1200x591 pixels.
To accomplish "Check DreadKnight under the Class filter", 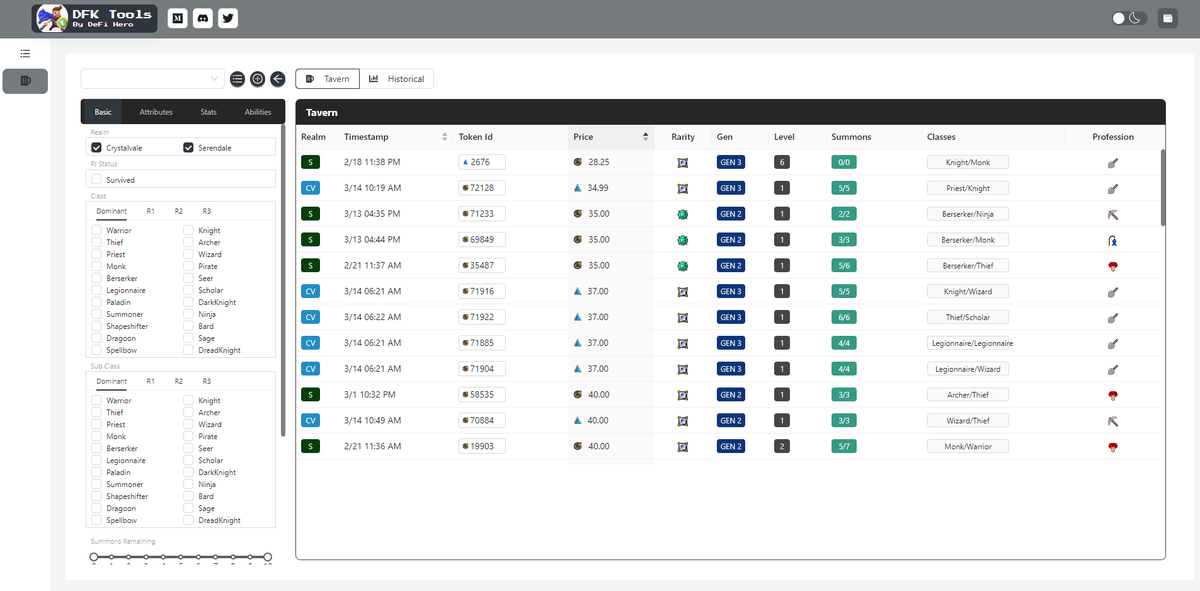I will click(189, 350).
